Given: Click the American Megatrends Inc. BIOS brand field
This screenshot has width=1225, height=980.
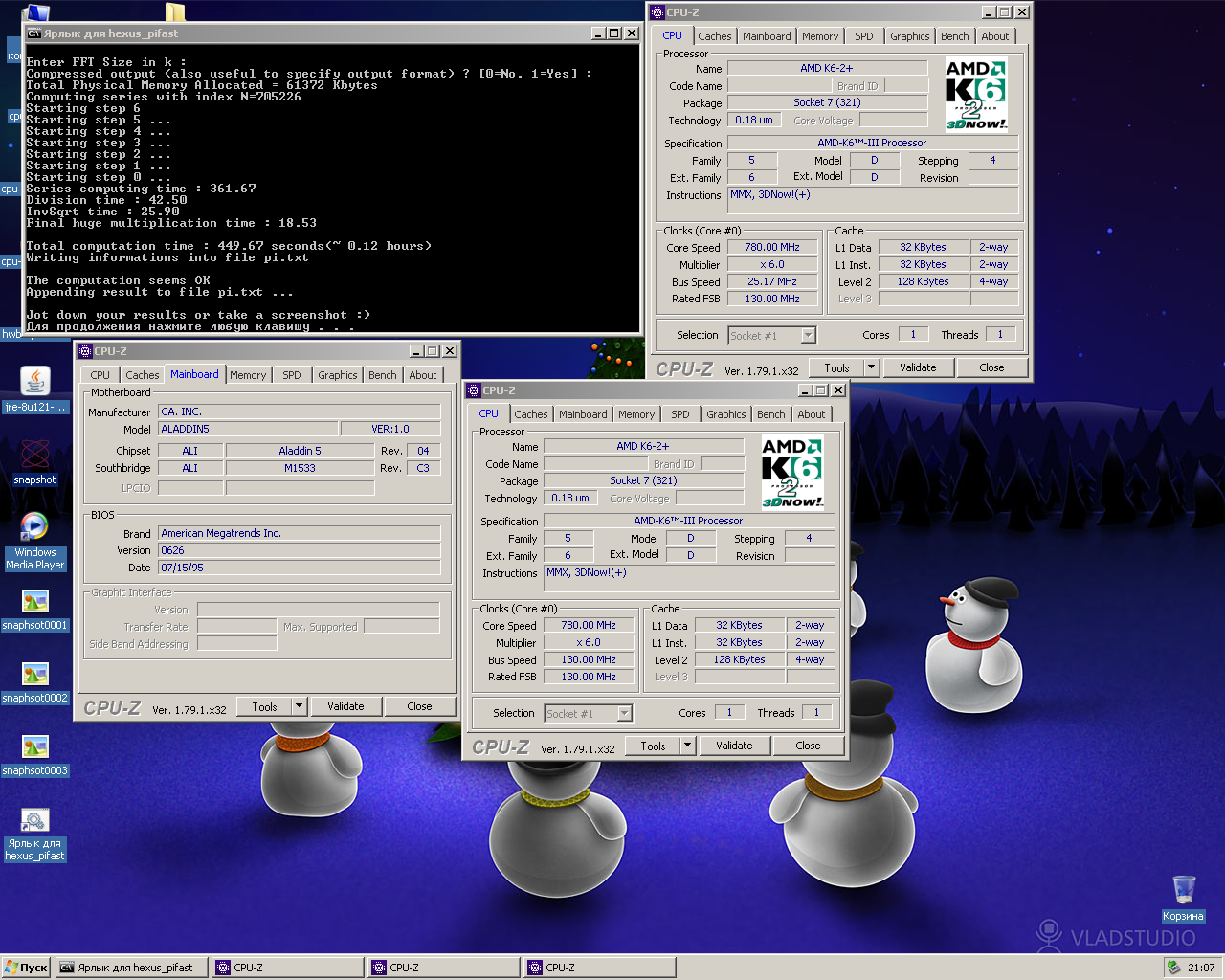Looking at the screenshot, I should 300,533.
